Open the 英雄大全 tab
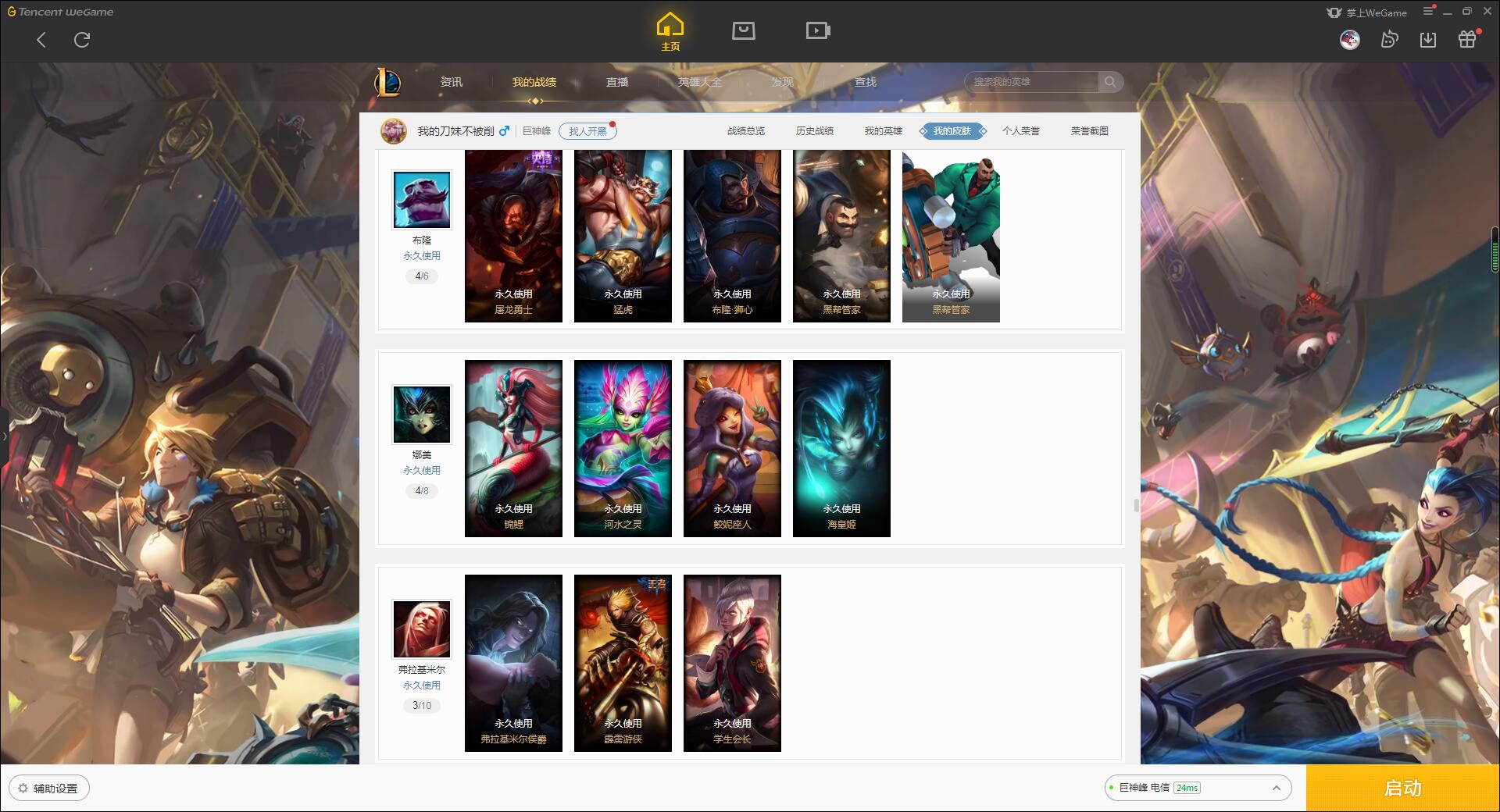Image resolution: width=1500 pixels, height=812 pixels. (700, 82)
